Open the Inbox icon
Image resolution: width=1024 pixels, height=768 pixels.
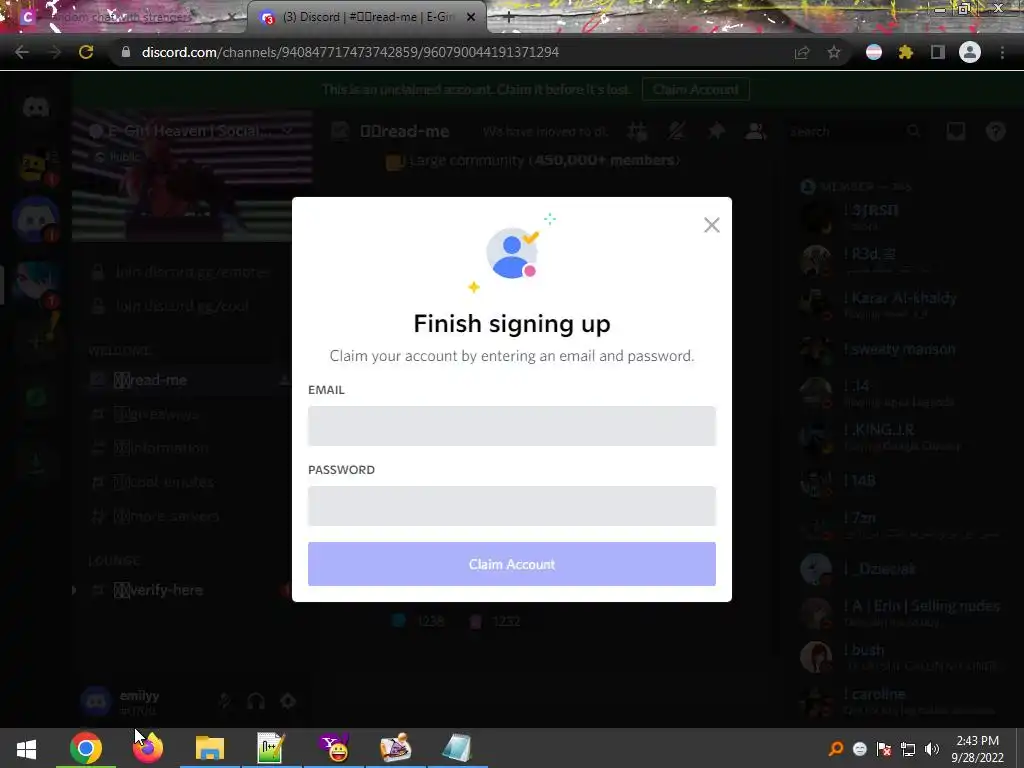click(x=956, y=131)
